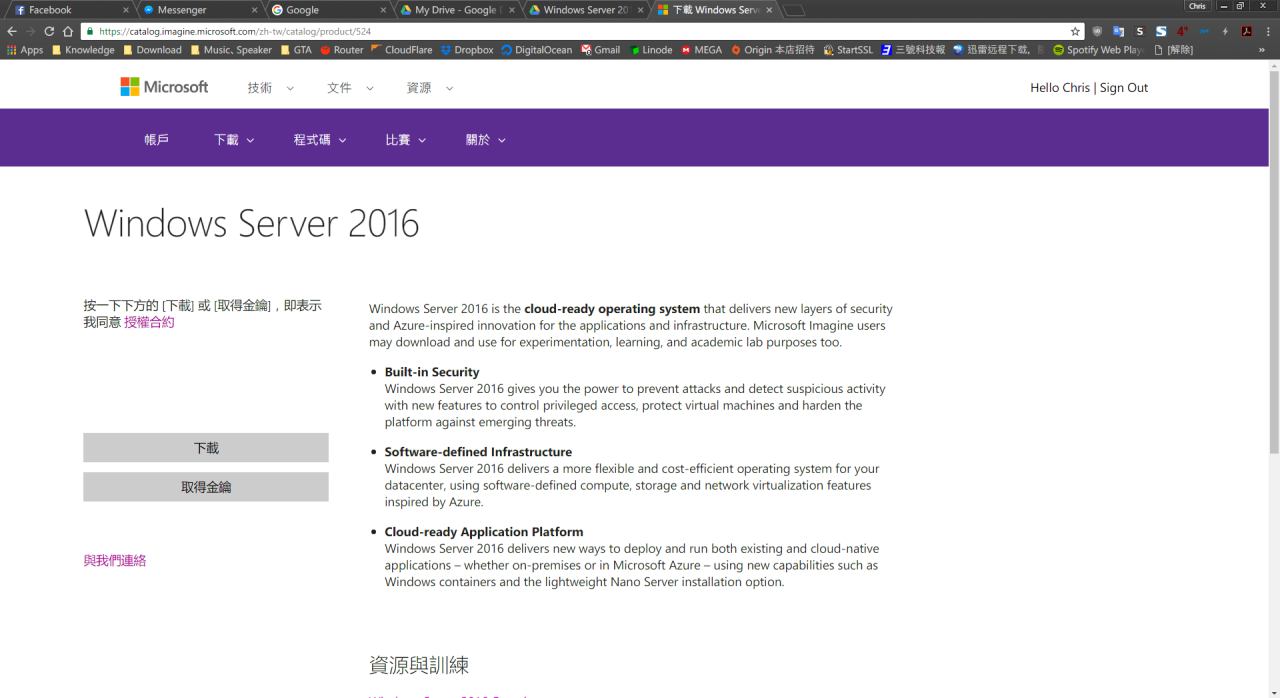This screenshot has width=1280, height=698.
Task: Open the Knowledge bookmark folder
Action: 83,50
